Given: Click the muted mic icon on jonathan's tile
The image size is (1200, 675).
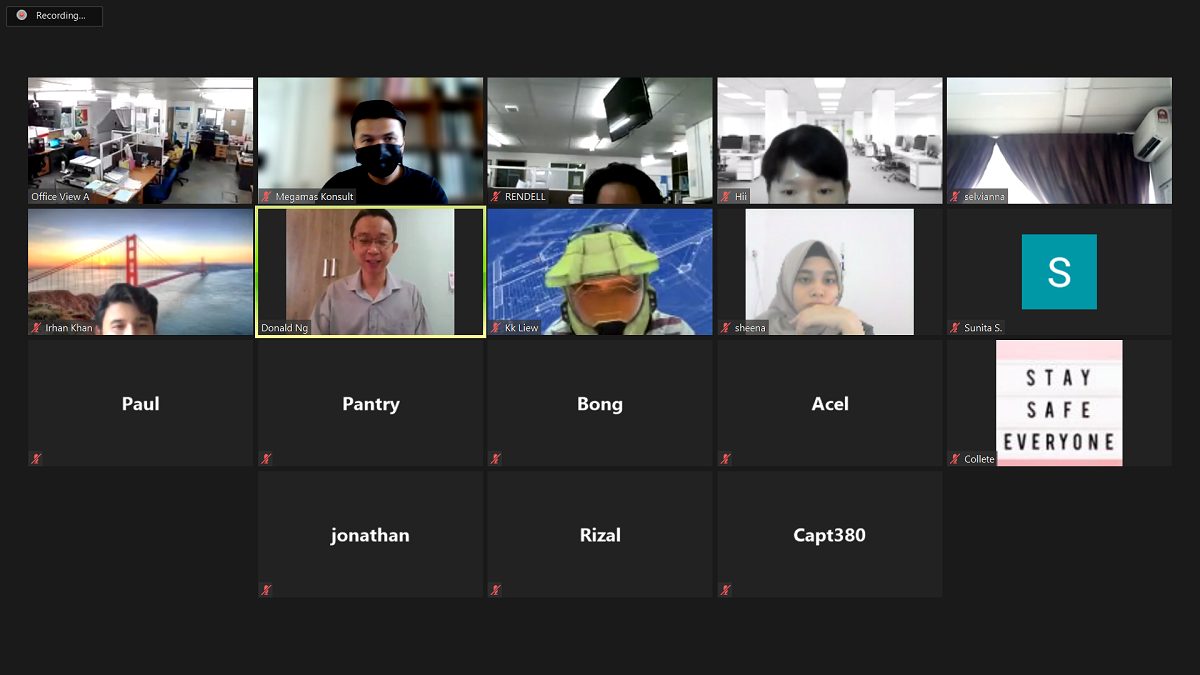Looking at the screenshot, I should [x=267, y=590].
